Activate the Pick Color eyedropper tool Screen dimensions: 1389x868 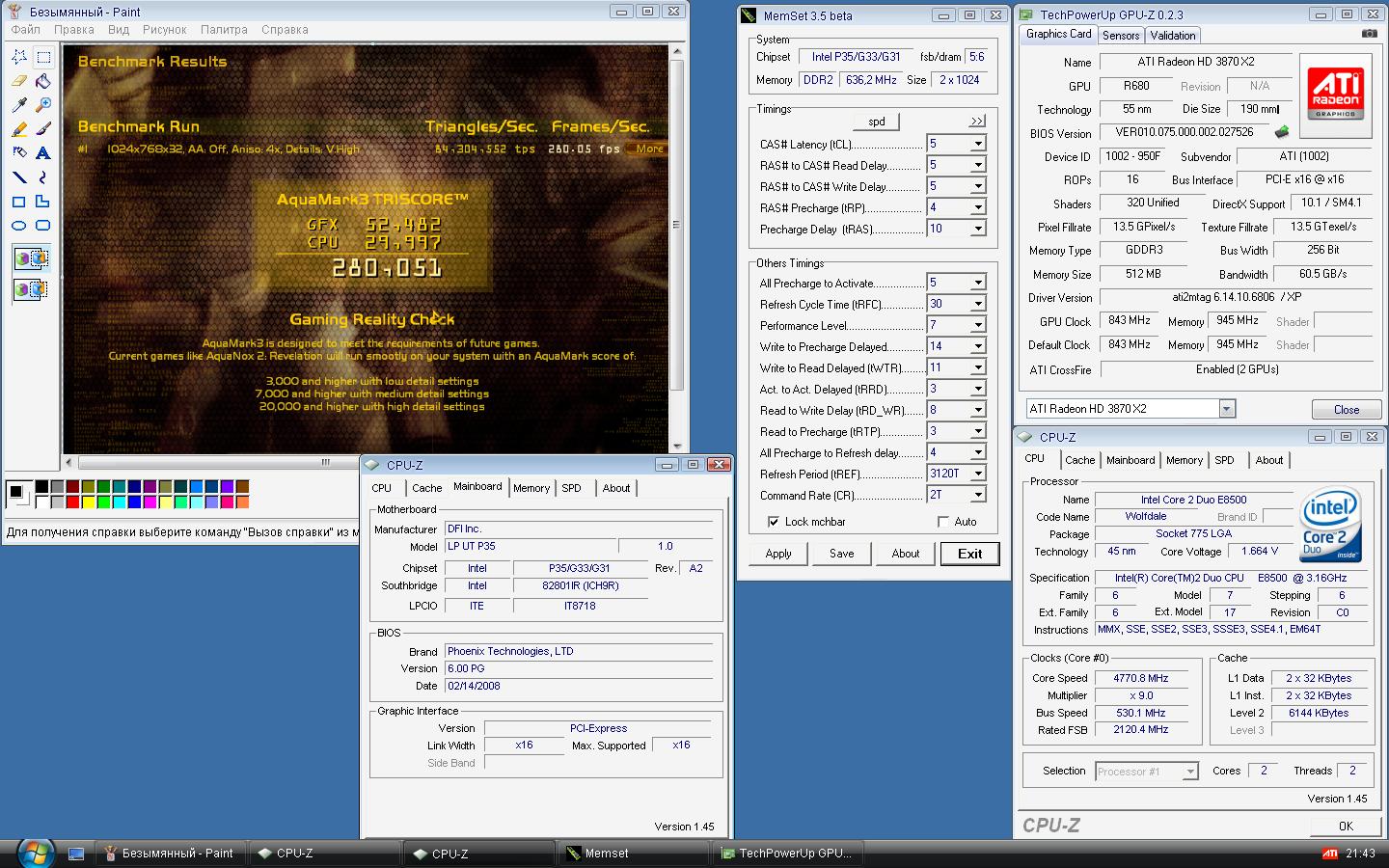(x=18, y=105)
